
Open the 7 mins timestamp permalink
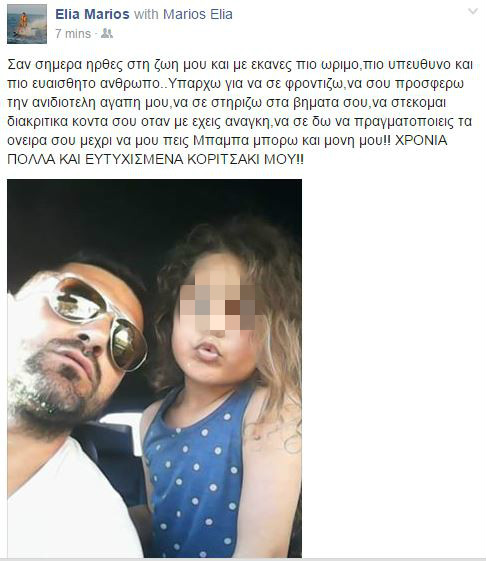(73, 34)
